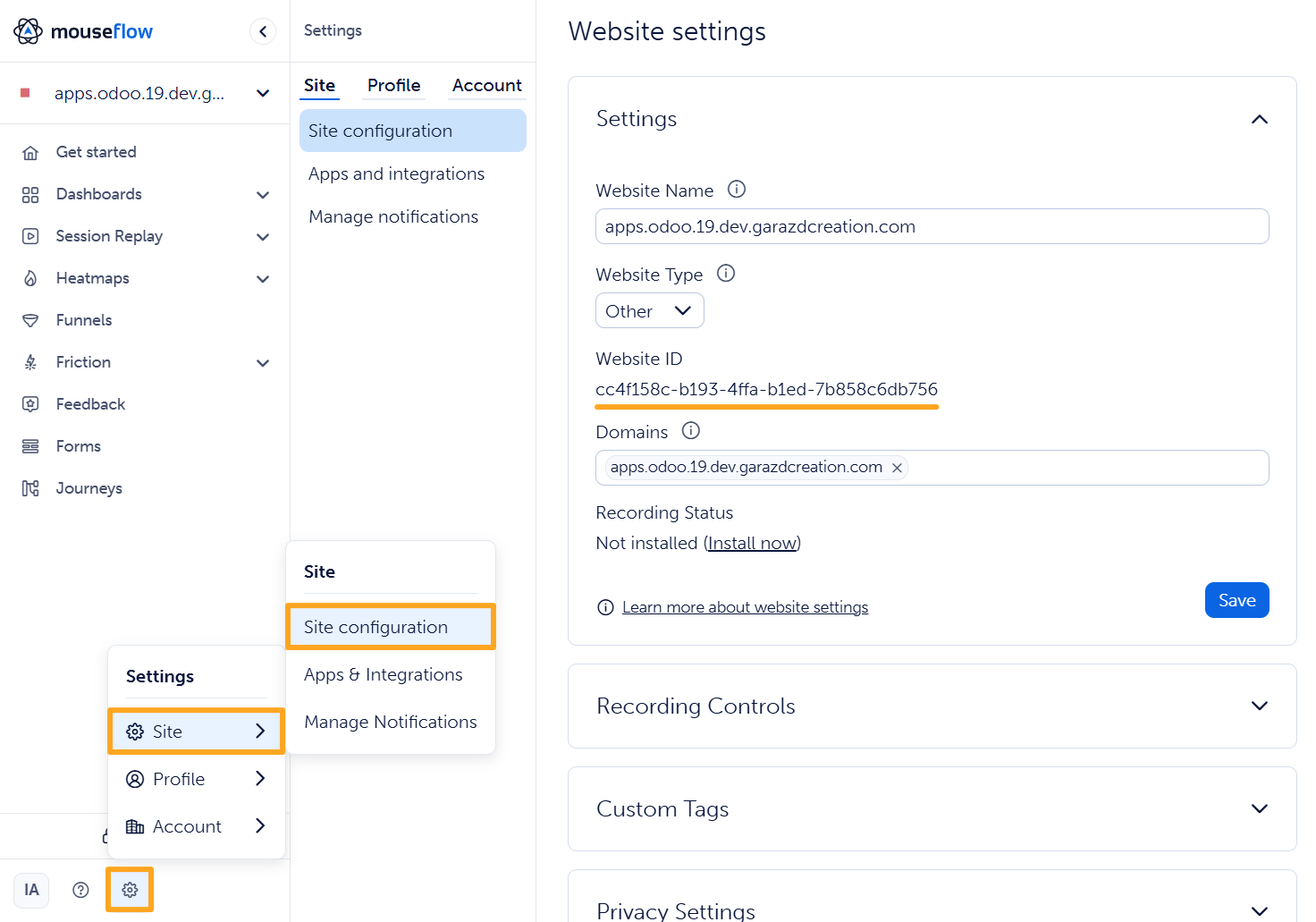
Task: Click the Website Type info icon
Action: [x=726, y=274]
